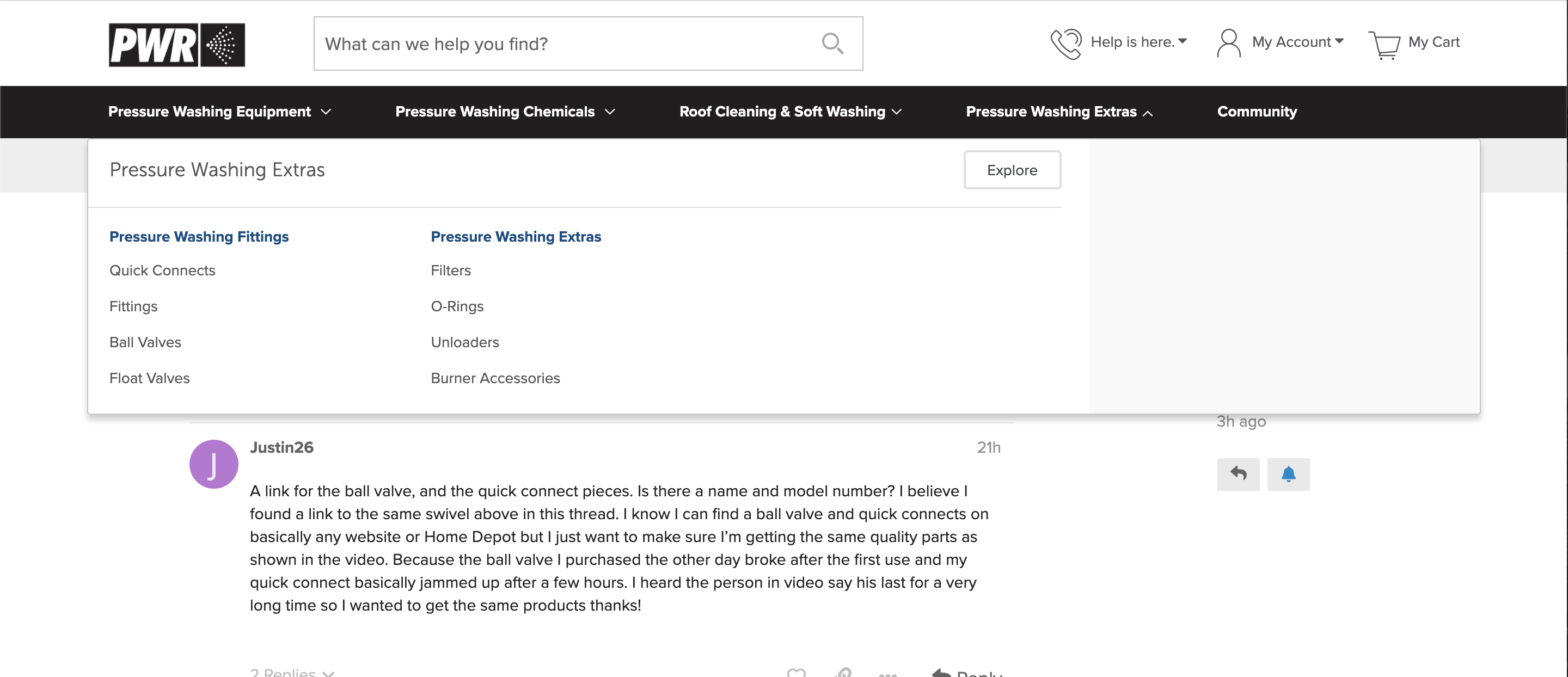Viewport: 1568px width, 677px height.
Task: Click the search input field
Action: (x=566, y=44)
